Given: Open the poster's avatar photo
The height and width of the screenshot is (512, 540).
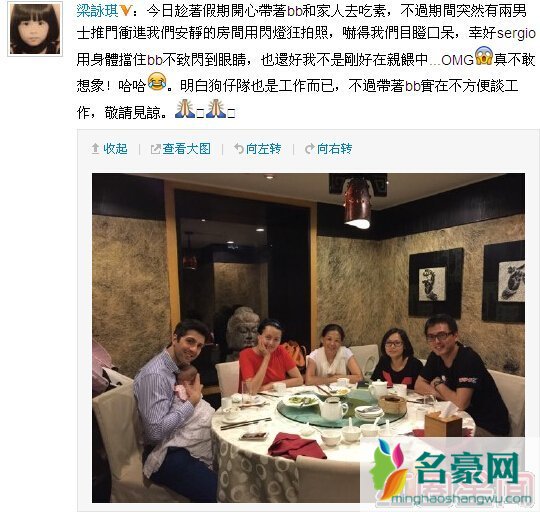Looking at the screenshot, I should (x=35, y=28).
